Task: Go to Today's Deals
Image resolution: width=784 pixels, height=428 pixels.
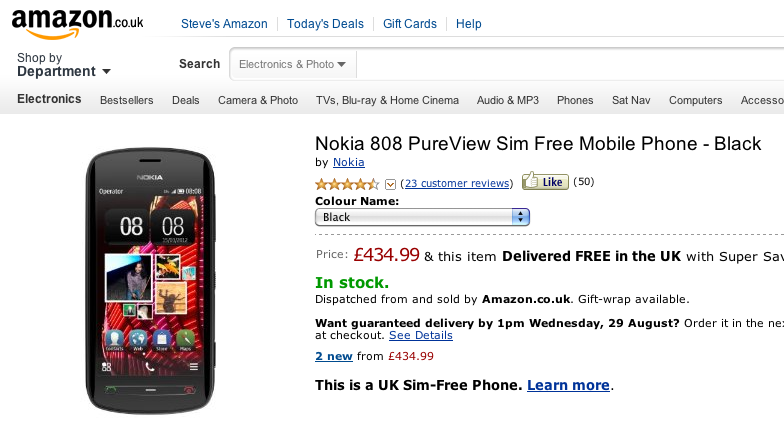Action: coord(325,24)
